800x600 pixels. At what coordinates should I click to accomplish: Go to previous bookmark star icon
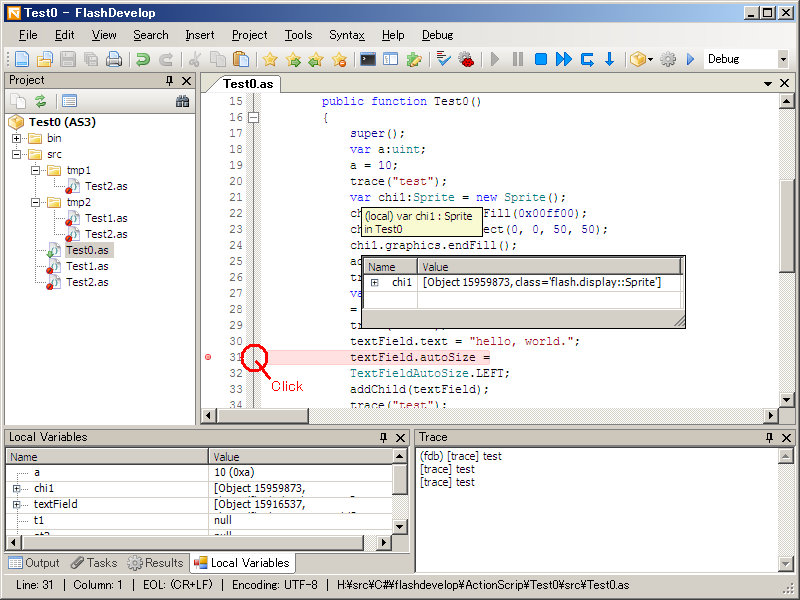tap(316, 59)
